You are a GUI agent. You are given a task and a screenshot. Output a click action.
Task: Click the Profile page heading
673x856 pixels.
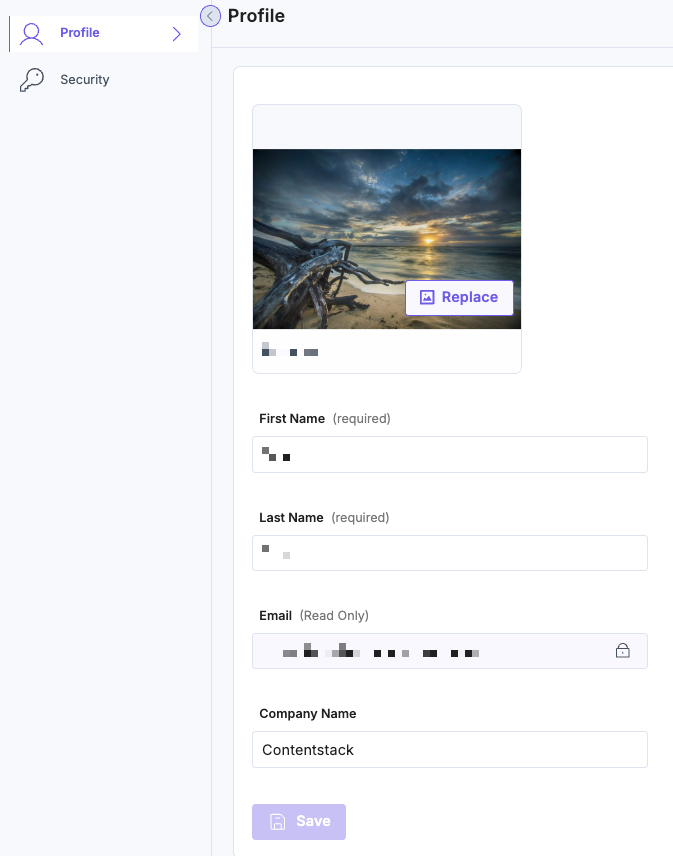coord(256,16)
